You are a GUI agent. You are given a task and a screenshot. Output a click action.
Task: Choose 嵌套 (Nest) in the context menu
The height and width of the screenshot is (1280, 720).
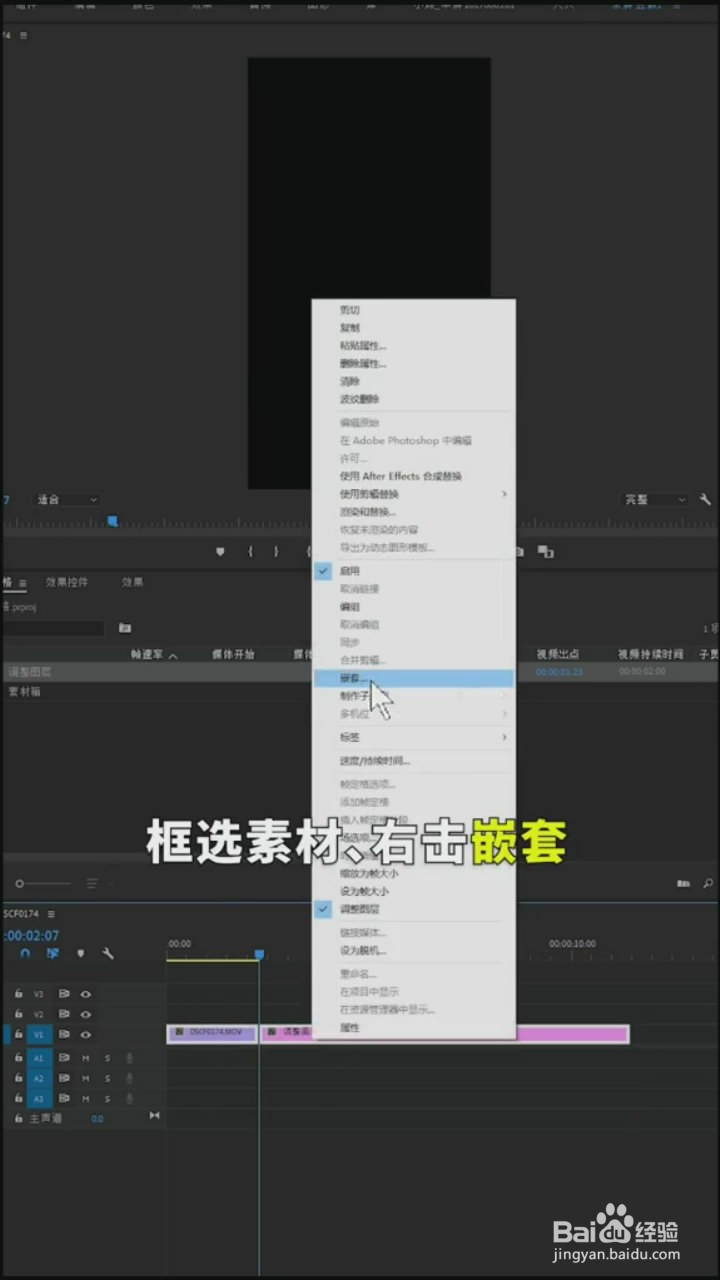pos(413,678)
